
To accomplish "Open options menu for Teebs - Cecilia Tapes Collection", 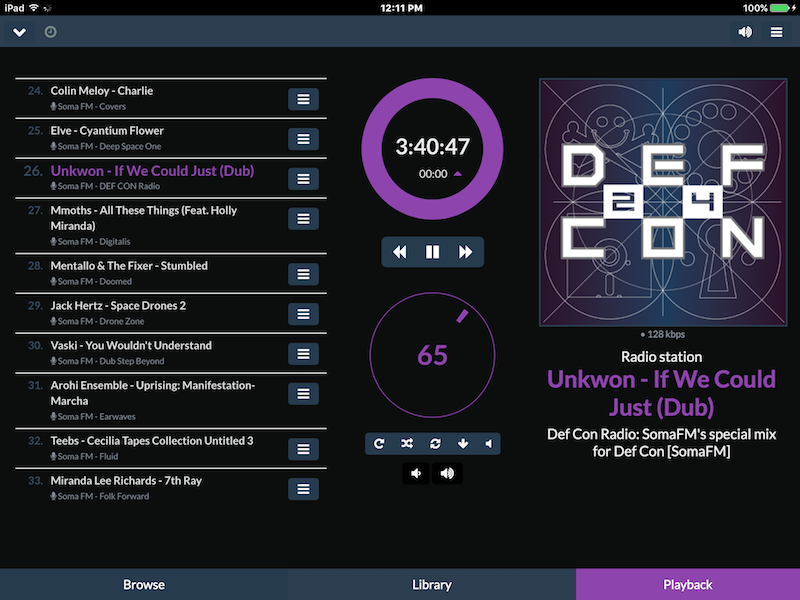I will click(x=303, y=449).
